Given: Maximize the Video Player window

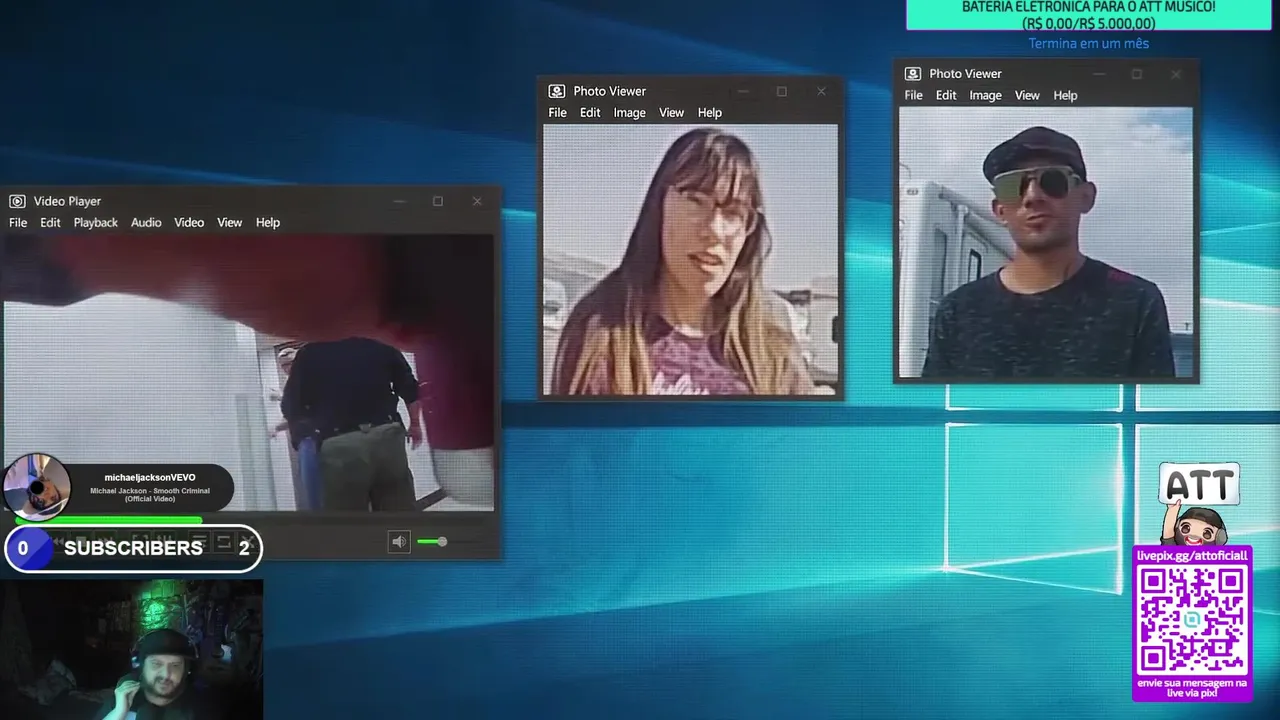Looking at the screenshot, I should tap(437, 201).
